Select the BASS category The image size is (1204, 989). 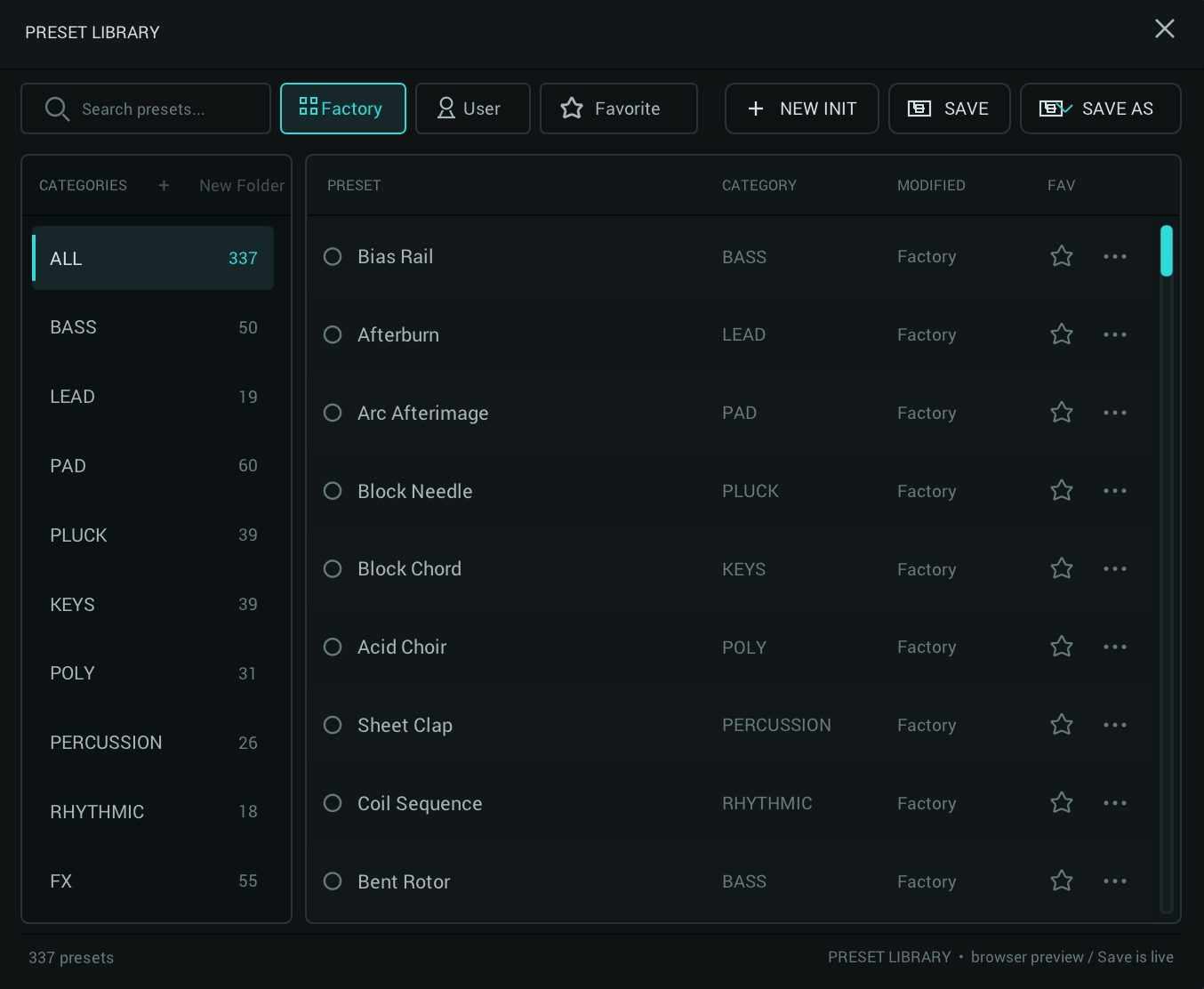point(153,327)
